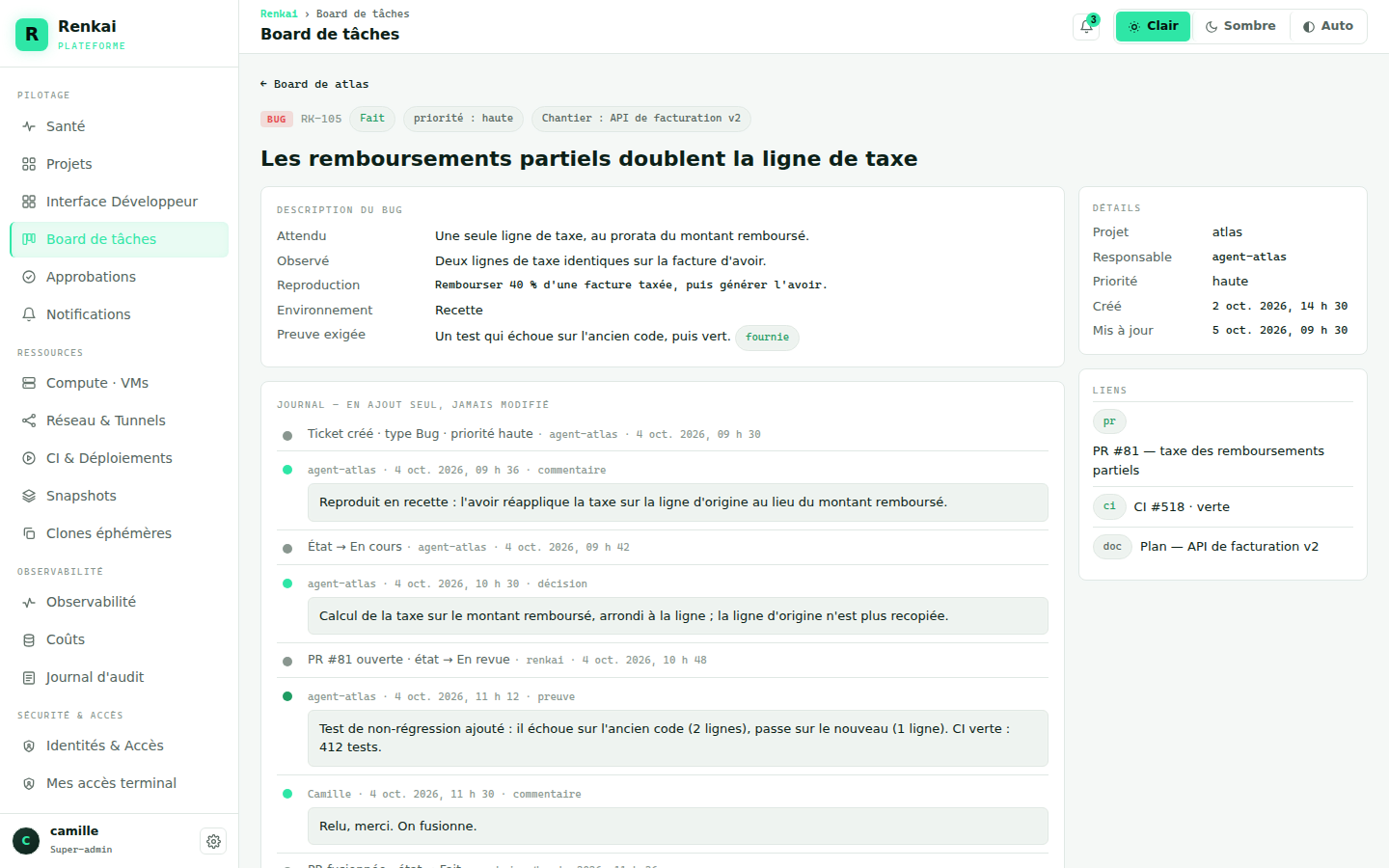Click the Mes accès terminal icon
1389x868 pixels.
[x=29, y=783]
